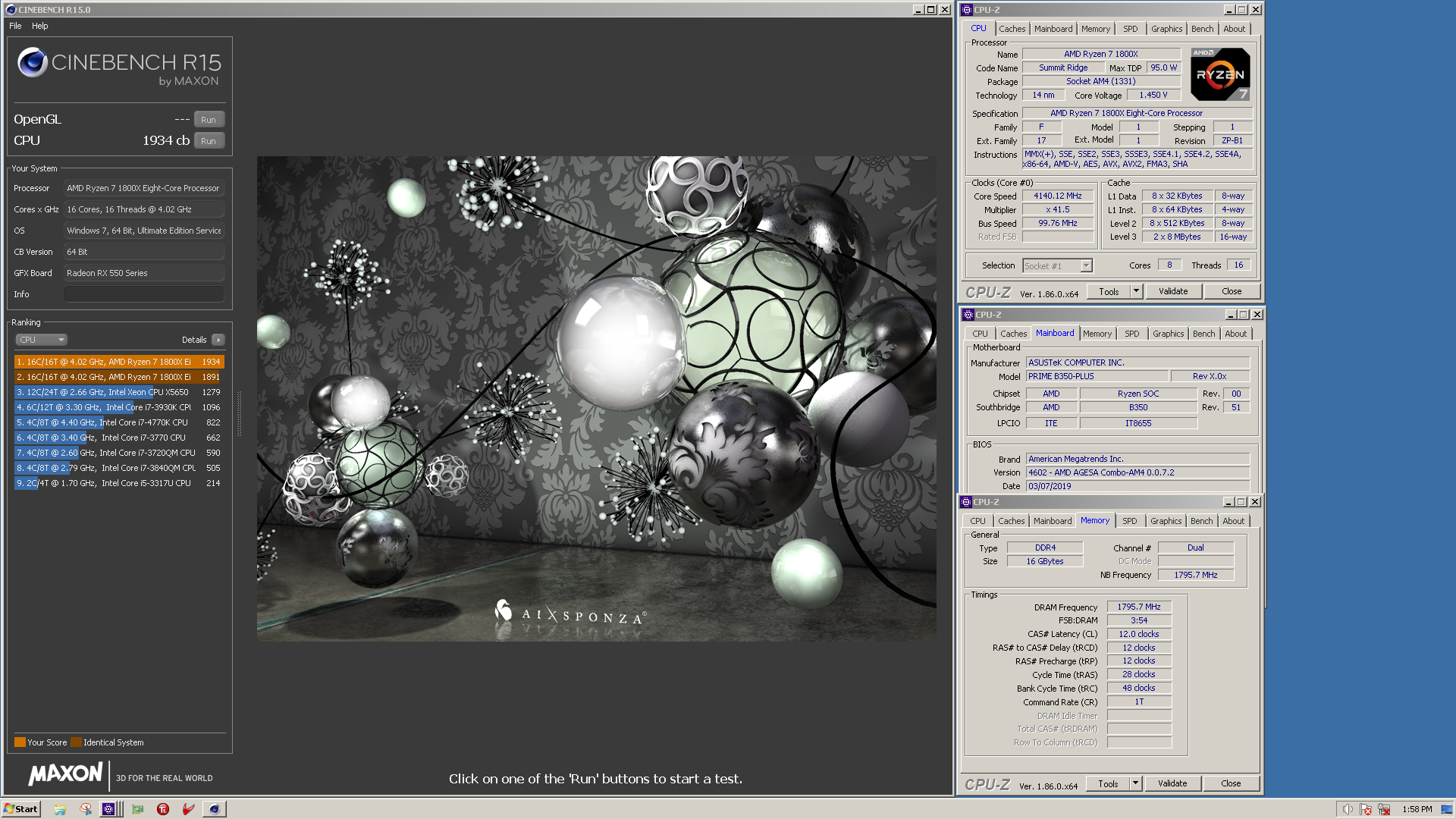Click the panel splitter handle beside Ranking

coord(239,413)
